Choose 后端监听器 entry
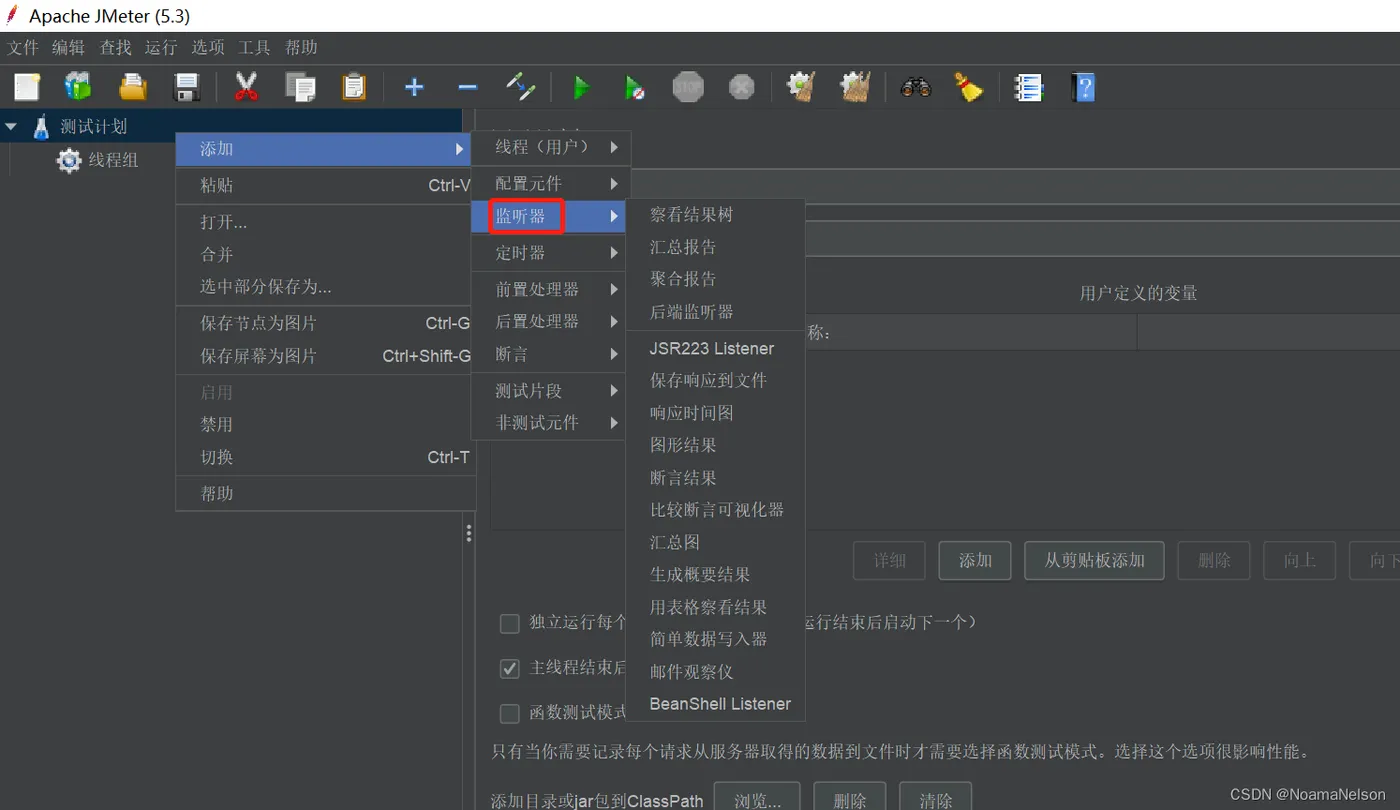The height and width of the screenshot is (810, 1400). [715, 312]
